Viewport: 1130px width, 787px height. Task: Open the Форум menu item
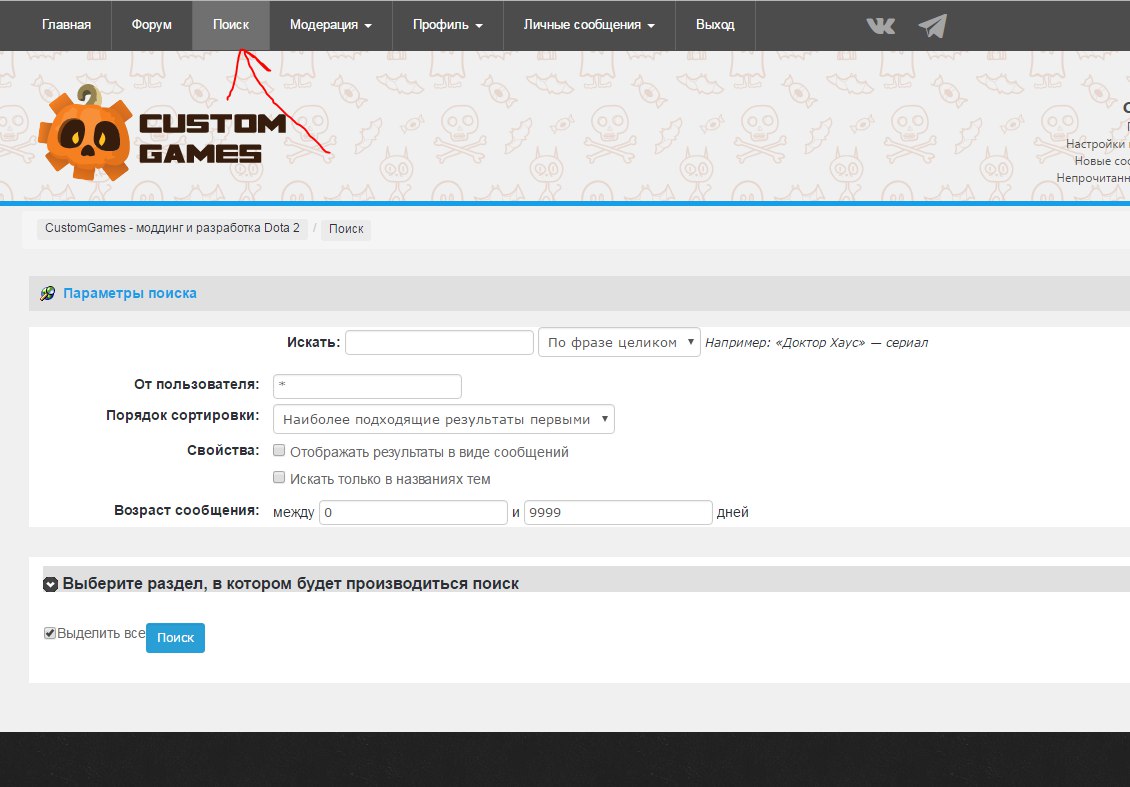coord(151,25)
